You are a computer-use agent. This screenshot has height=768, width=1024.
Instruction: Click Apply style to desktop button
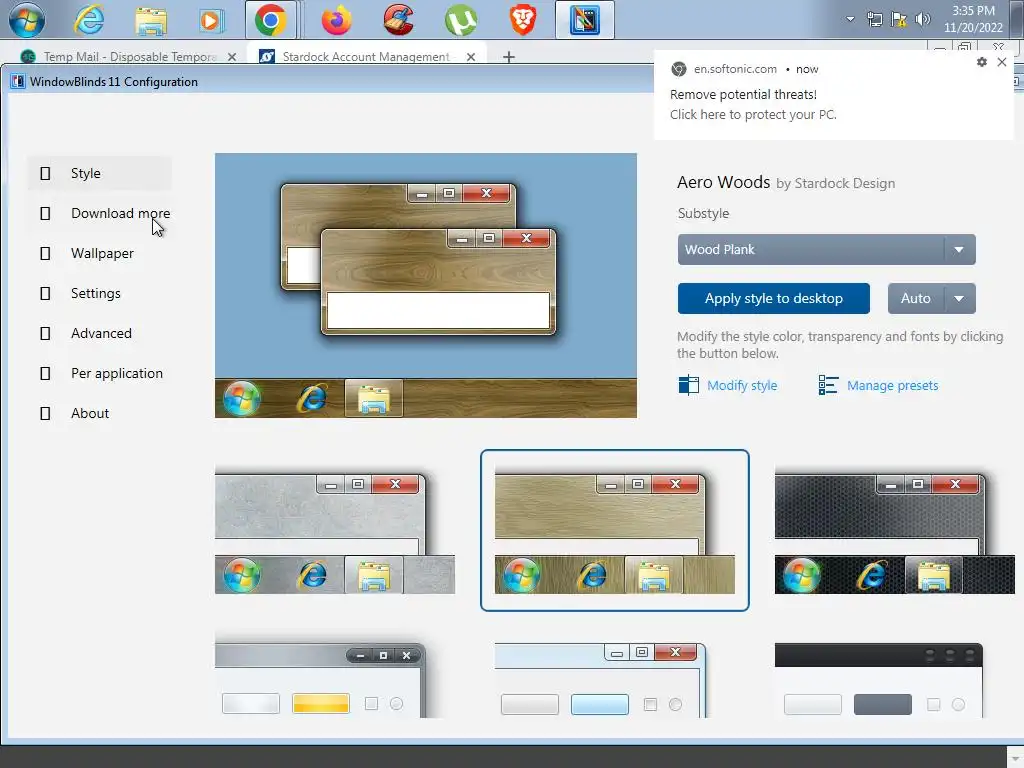773,298
